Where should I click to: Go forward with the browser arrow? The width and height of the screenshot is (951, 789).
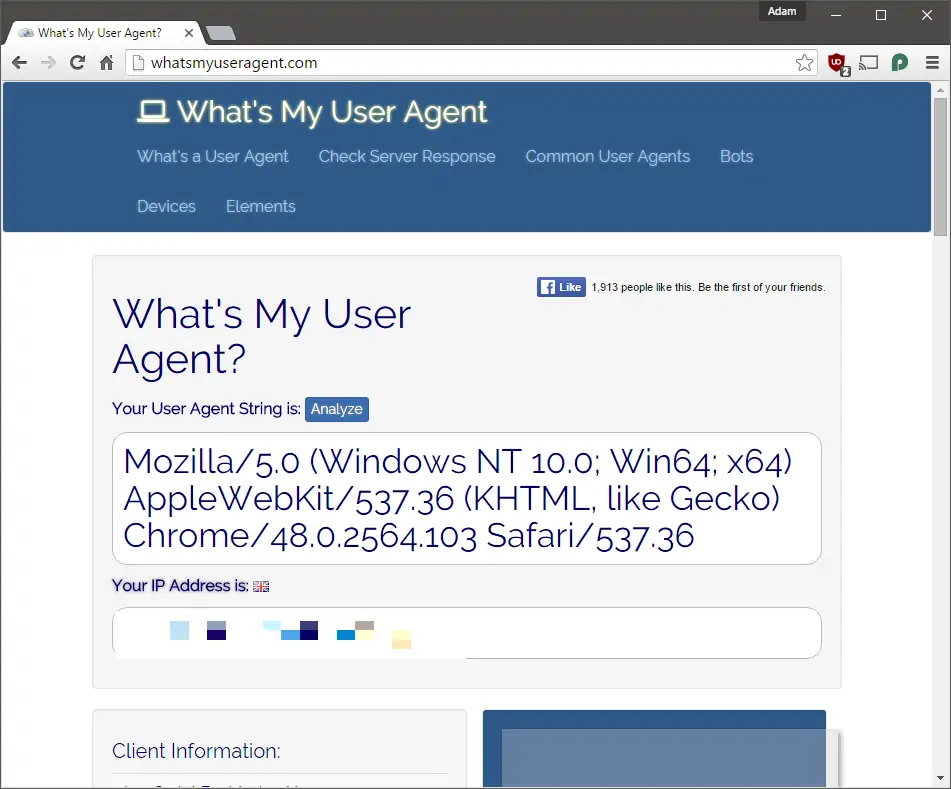[49, 62]
